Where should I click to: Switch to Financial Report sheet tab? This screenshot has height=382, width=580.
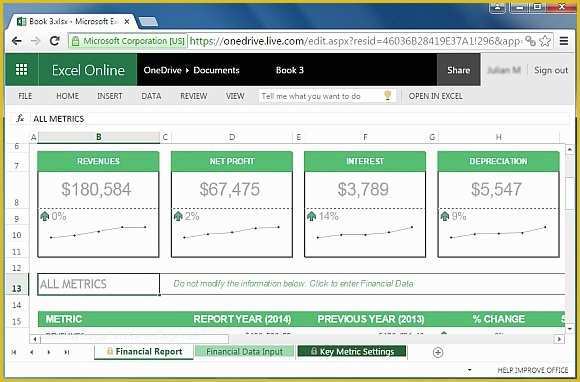pos(144,352)
